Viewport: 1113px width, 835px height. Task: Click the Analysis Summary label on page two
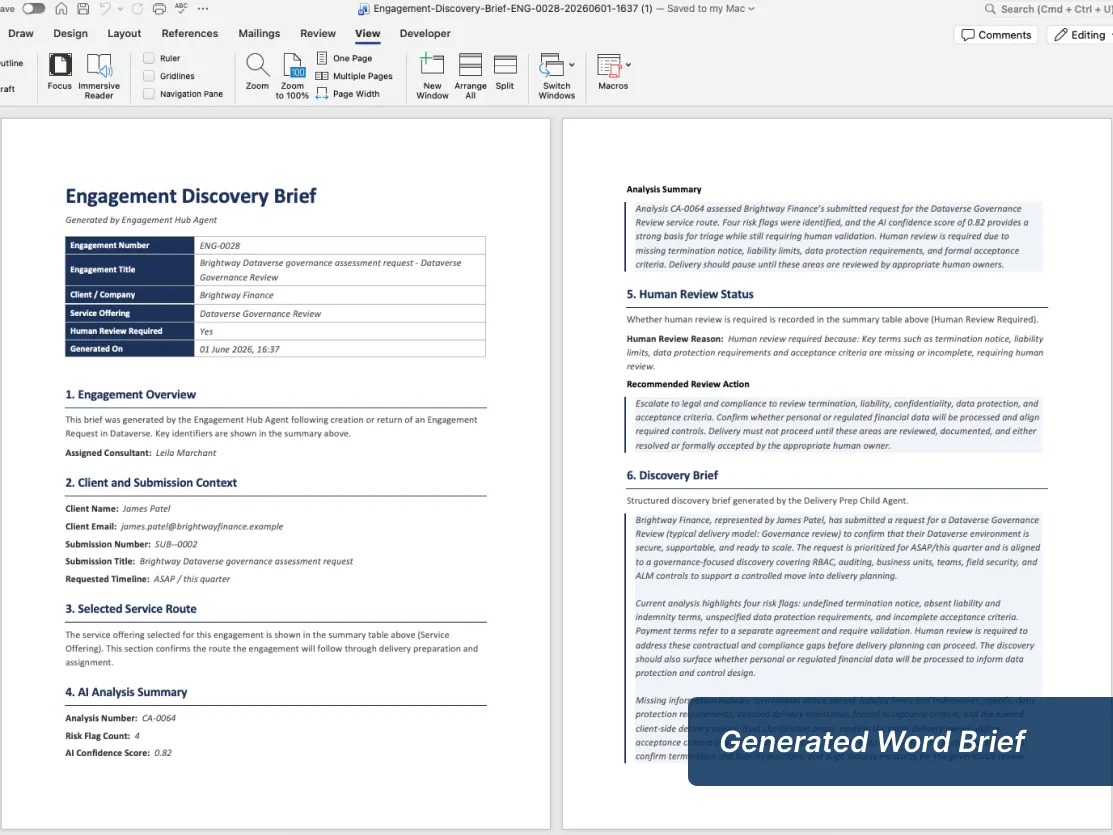click(x=664, y=190)
